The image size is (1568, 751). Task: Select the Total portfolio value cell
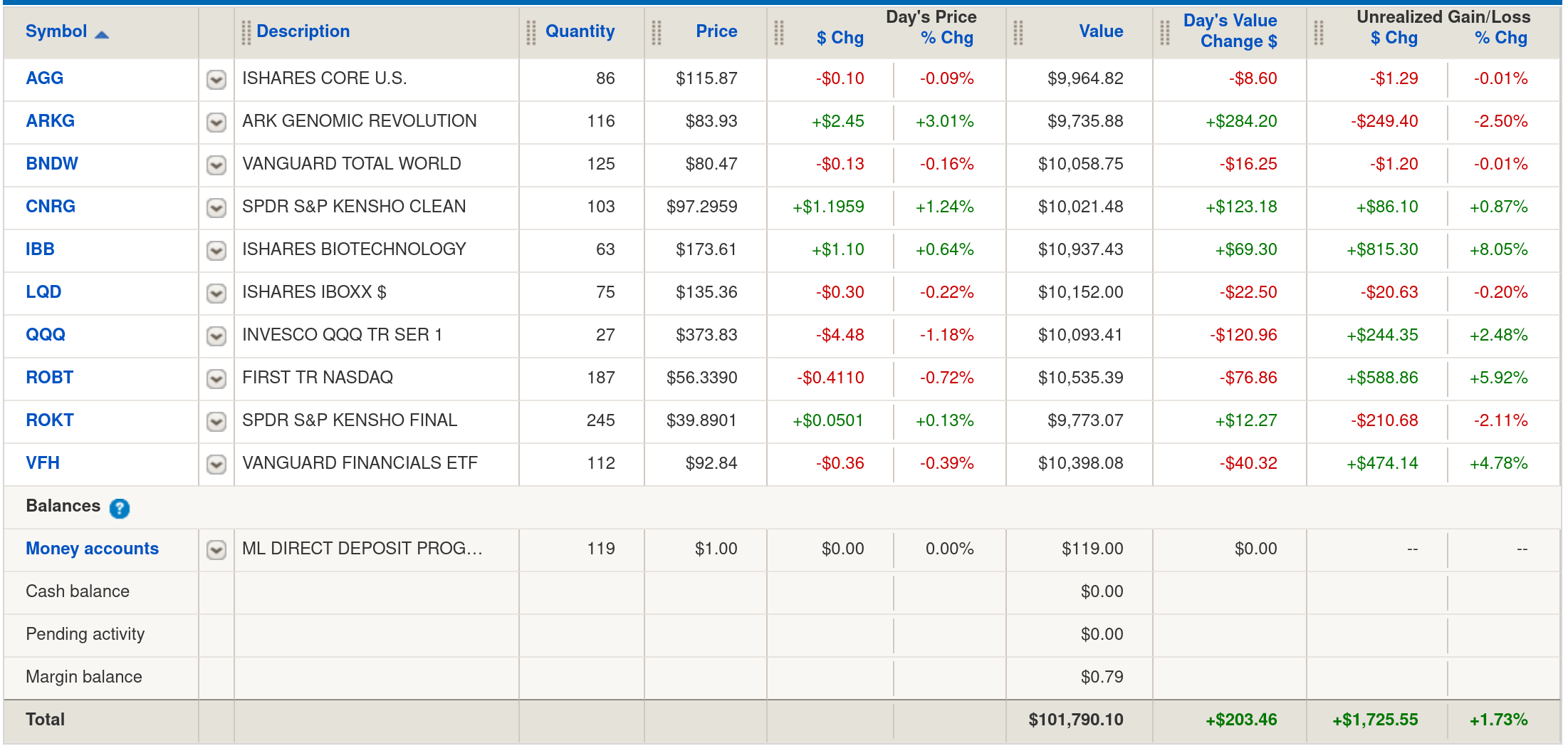(1075, 720)
